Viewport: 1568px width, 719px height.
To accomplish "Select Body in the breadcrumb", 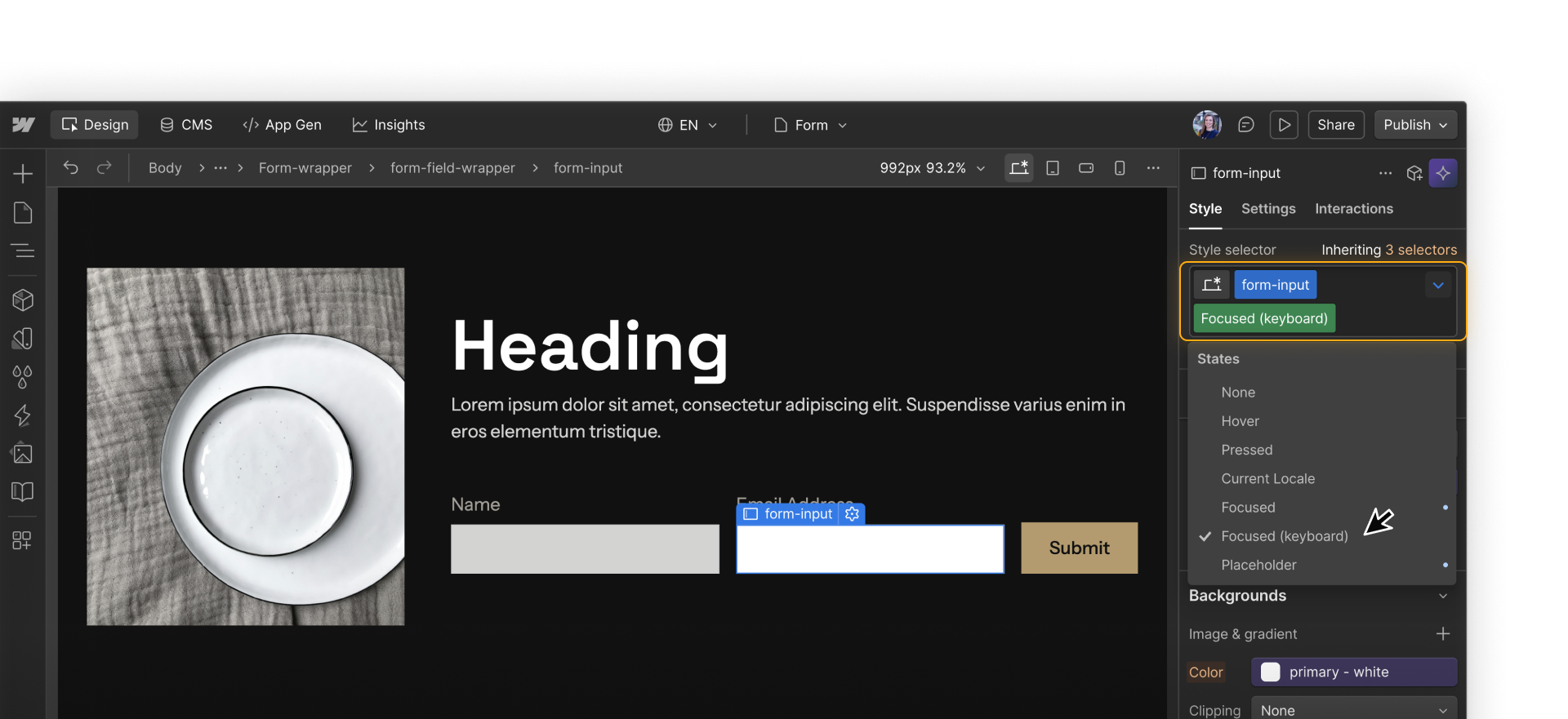I will [x=165, y=167].
